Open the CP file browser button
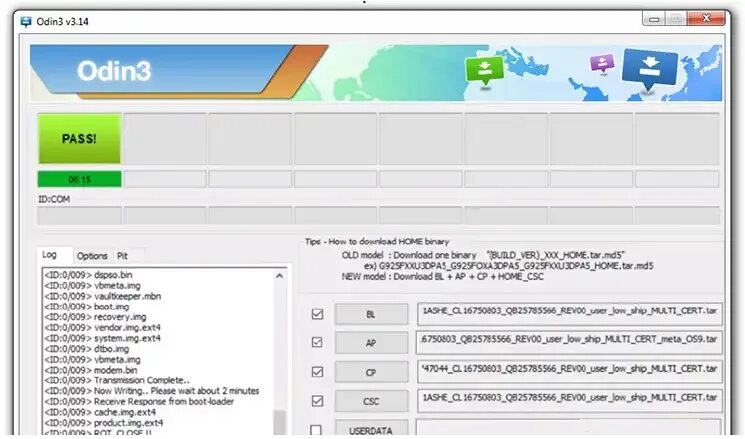745x439 pixels. (x=371, y=372)
